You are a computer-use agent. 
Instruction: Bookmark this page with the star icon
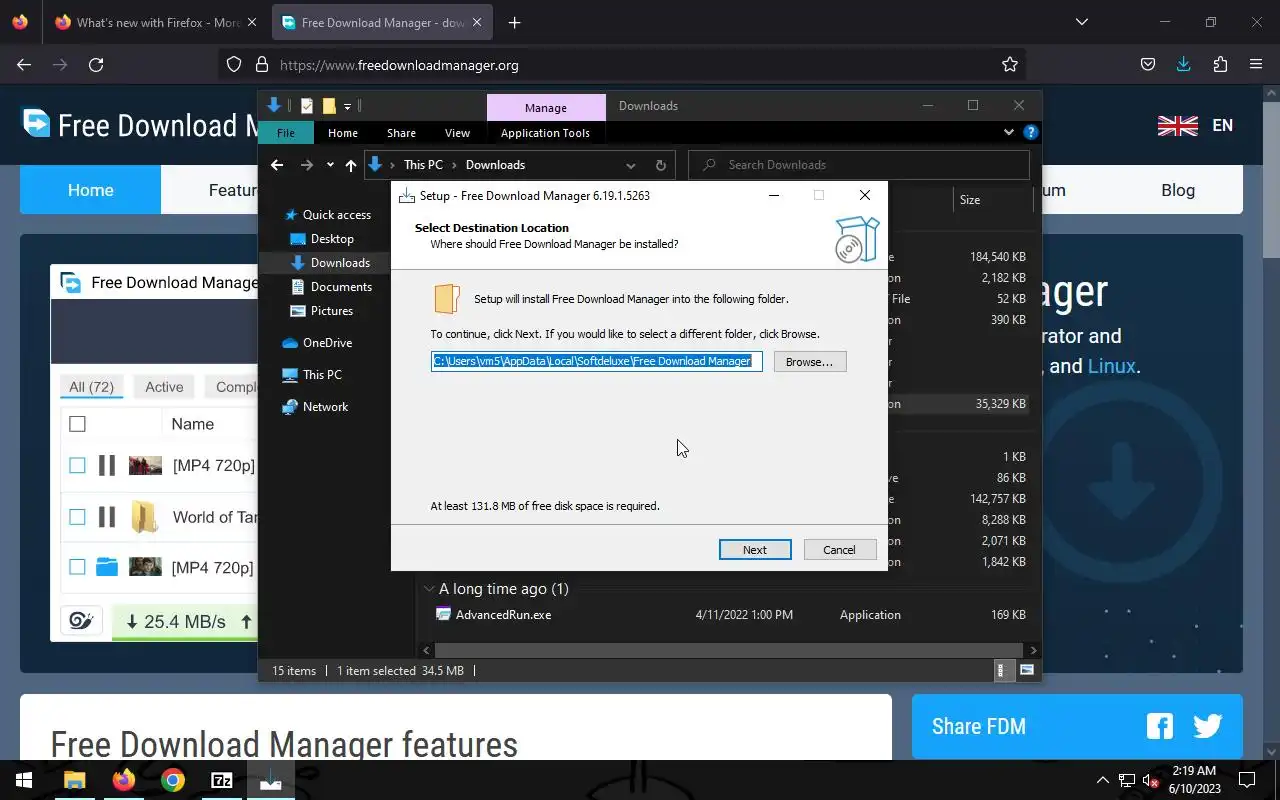coord(1010,65)
